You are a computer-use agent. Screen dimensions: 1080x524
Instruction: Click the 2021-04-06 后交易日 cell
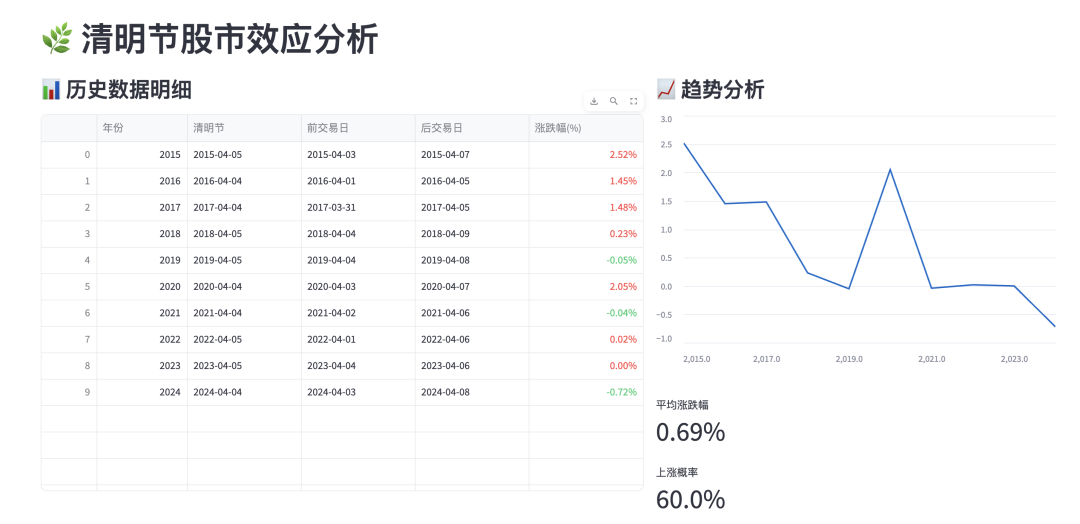pos(472,313)
